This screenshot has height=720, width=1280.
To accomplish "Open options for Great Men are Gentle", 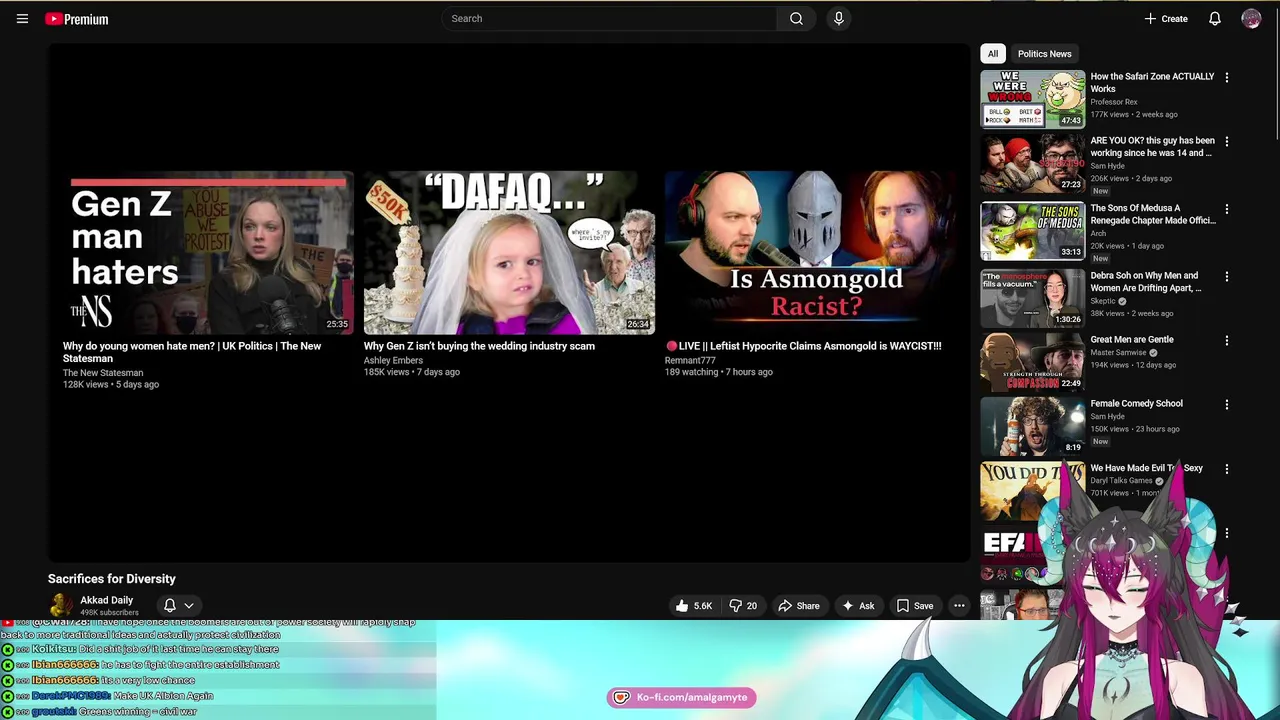I will (x=1227, y=340).
